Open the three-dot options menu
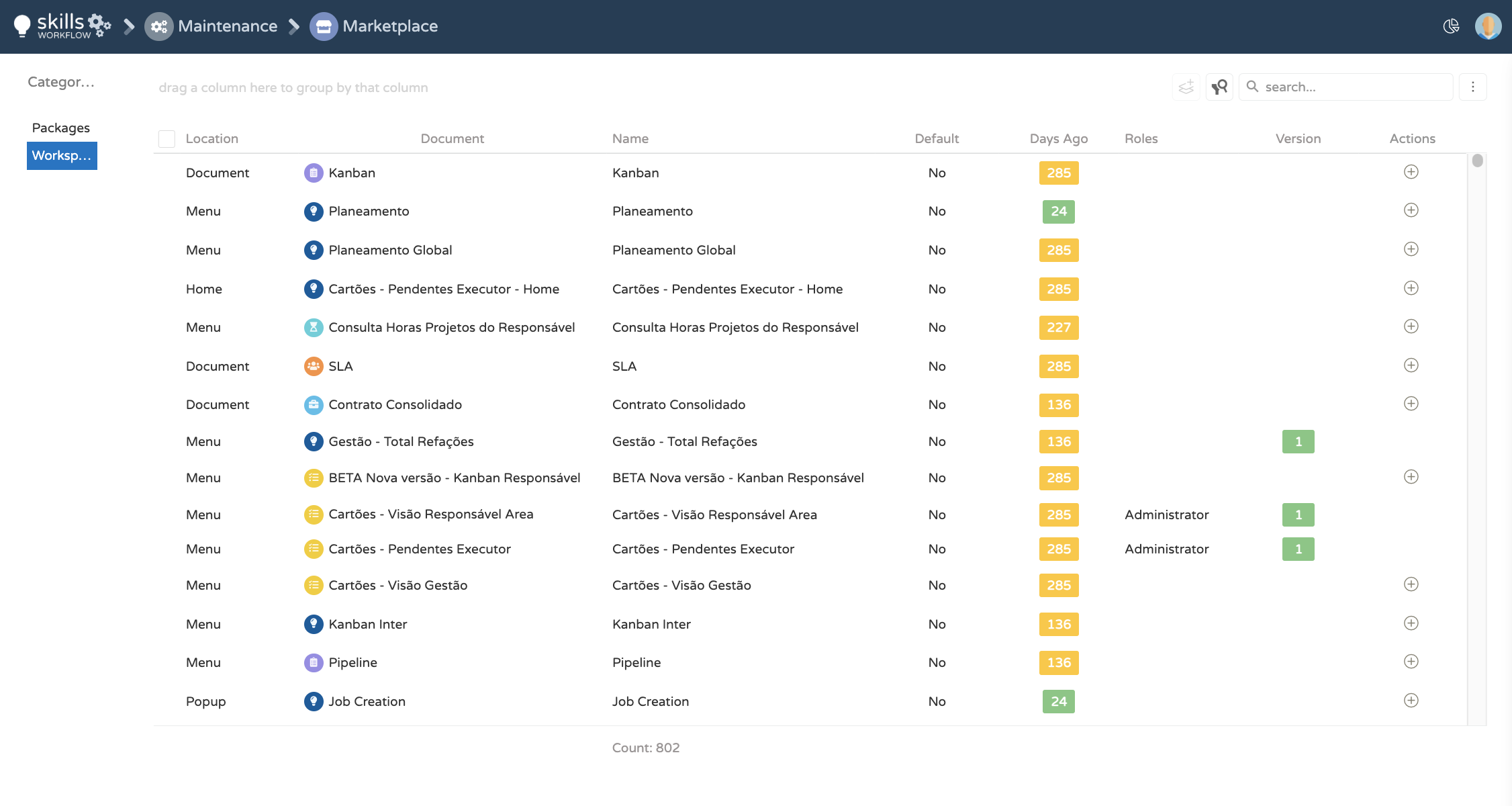The image size is (1512, 806). click(1473, 87)
